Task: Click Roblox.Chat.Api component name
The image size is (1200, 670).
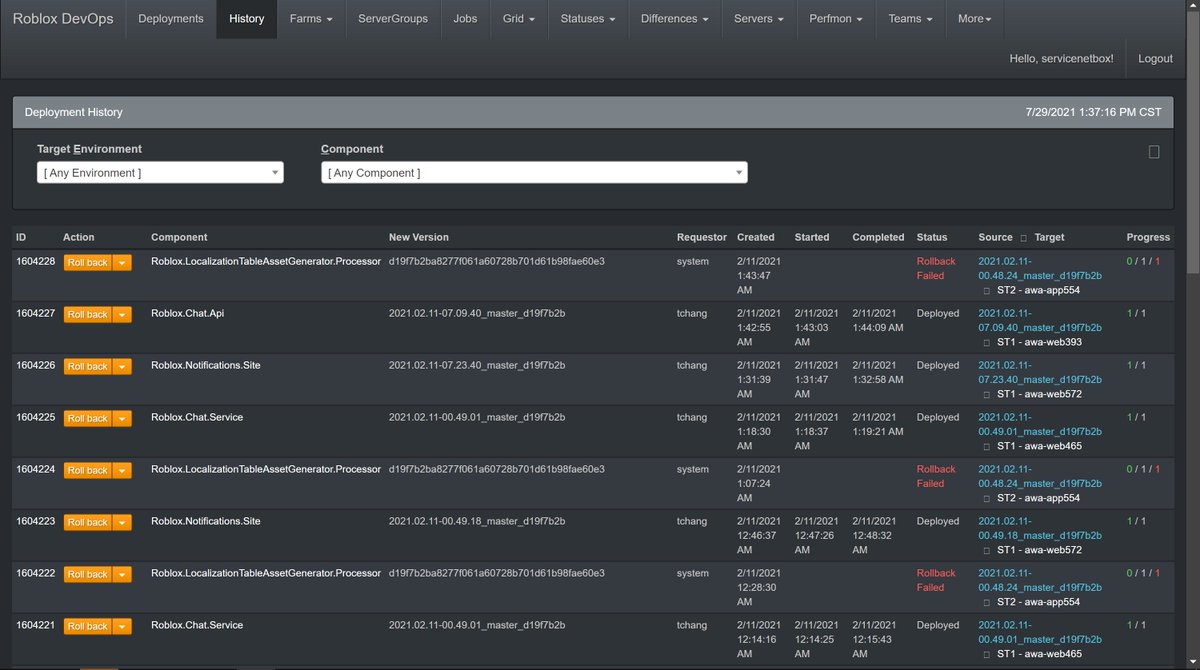Action: pos(188,313)
